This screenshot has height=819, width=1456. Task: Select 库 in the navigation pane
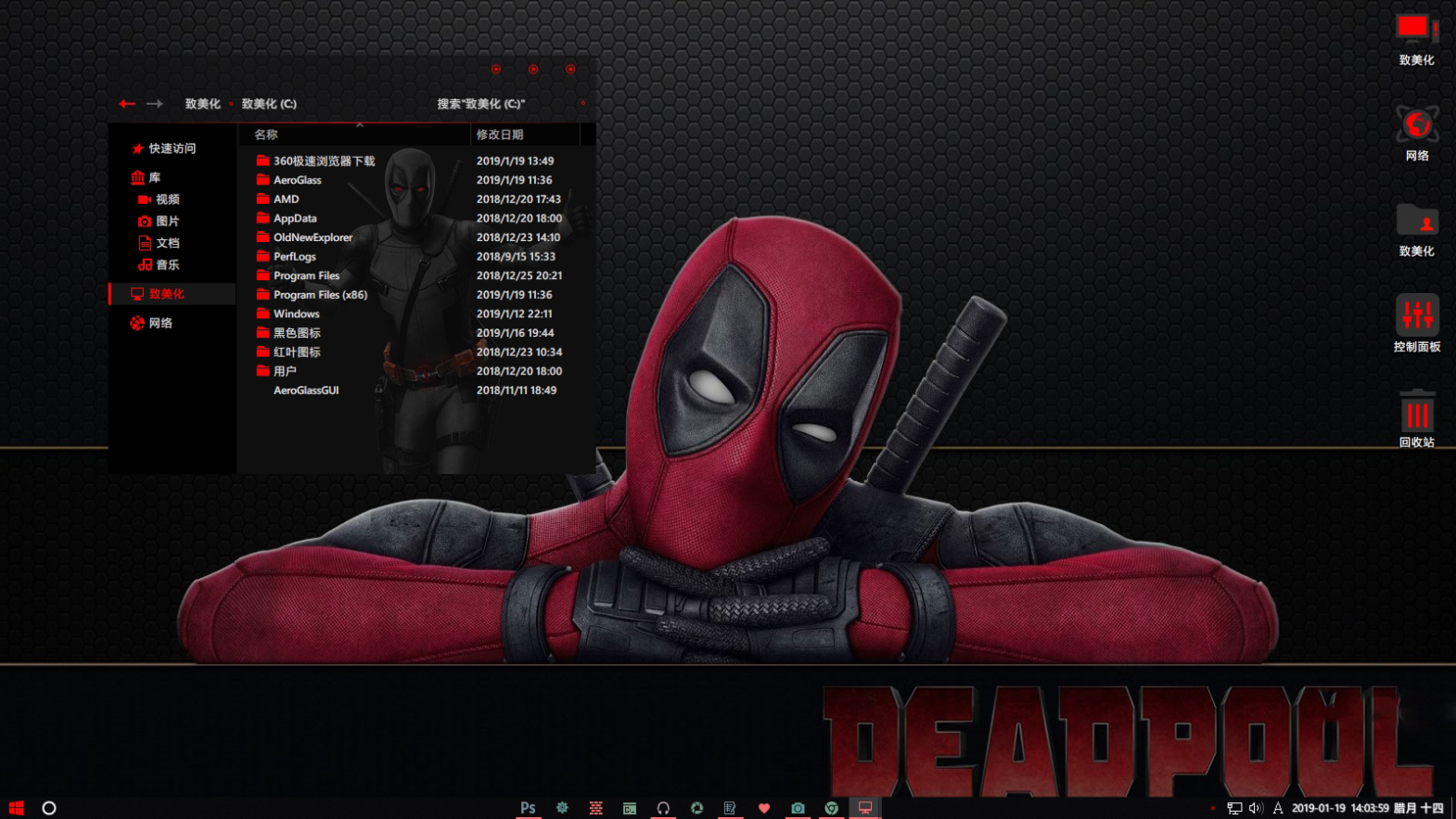[146, 177]
